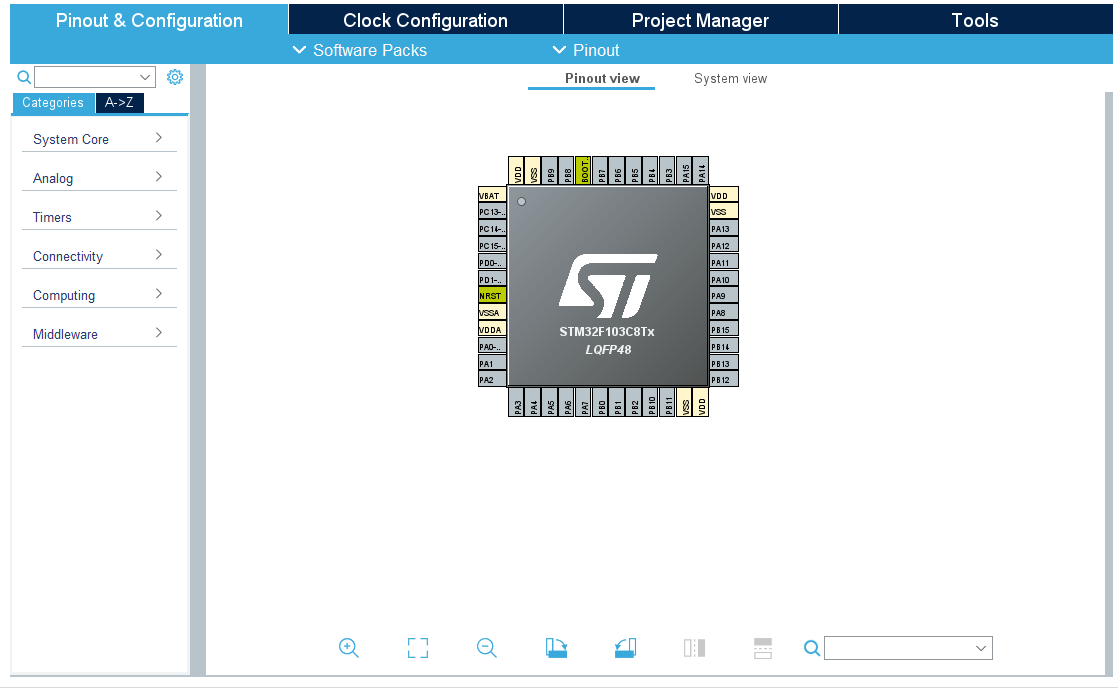1118x688 pixels.
Task: Rotate the chip view clockwise
Action: (557, 648)
